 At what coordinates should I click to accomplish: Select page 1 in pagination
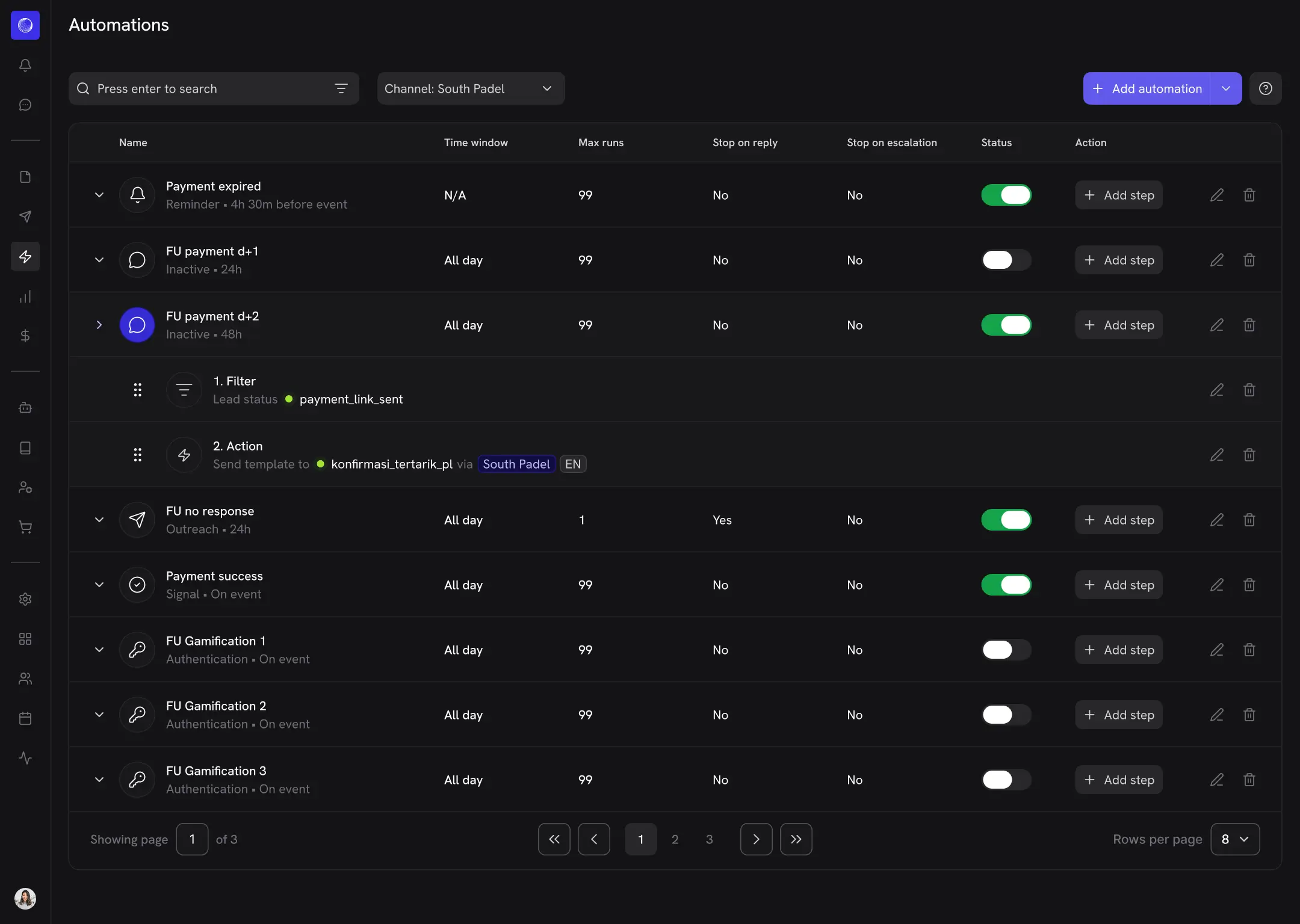point(641,839)
